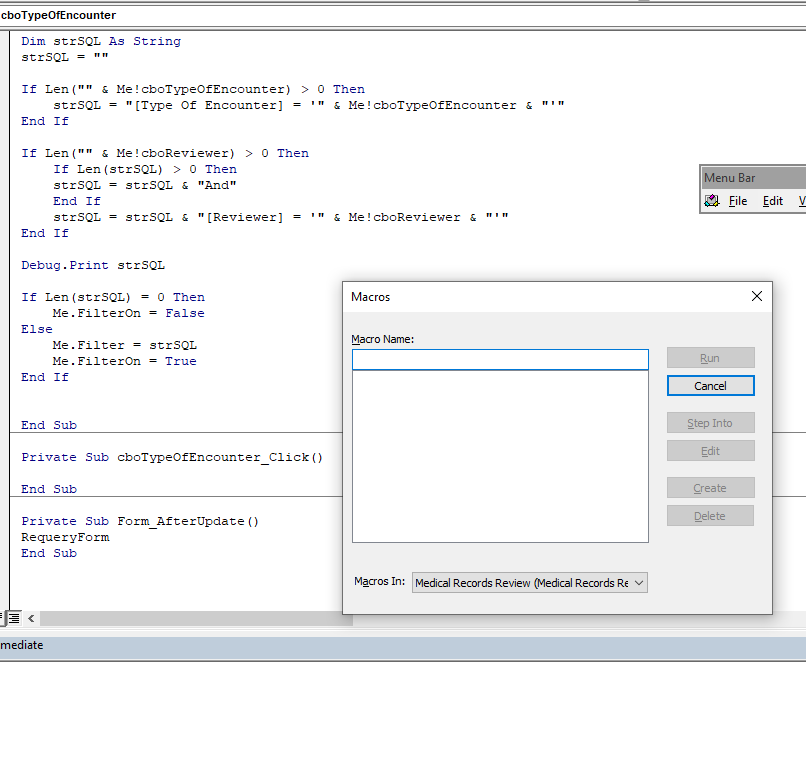Click the Edit button in Macros dialog
Screen dimensions: 806x781
[x=710, y=451]
